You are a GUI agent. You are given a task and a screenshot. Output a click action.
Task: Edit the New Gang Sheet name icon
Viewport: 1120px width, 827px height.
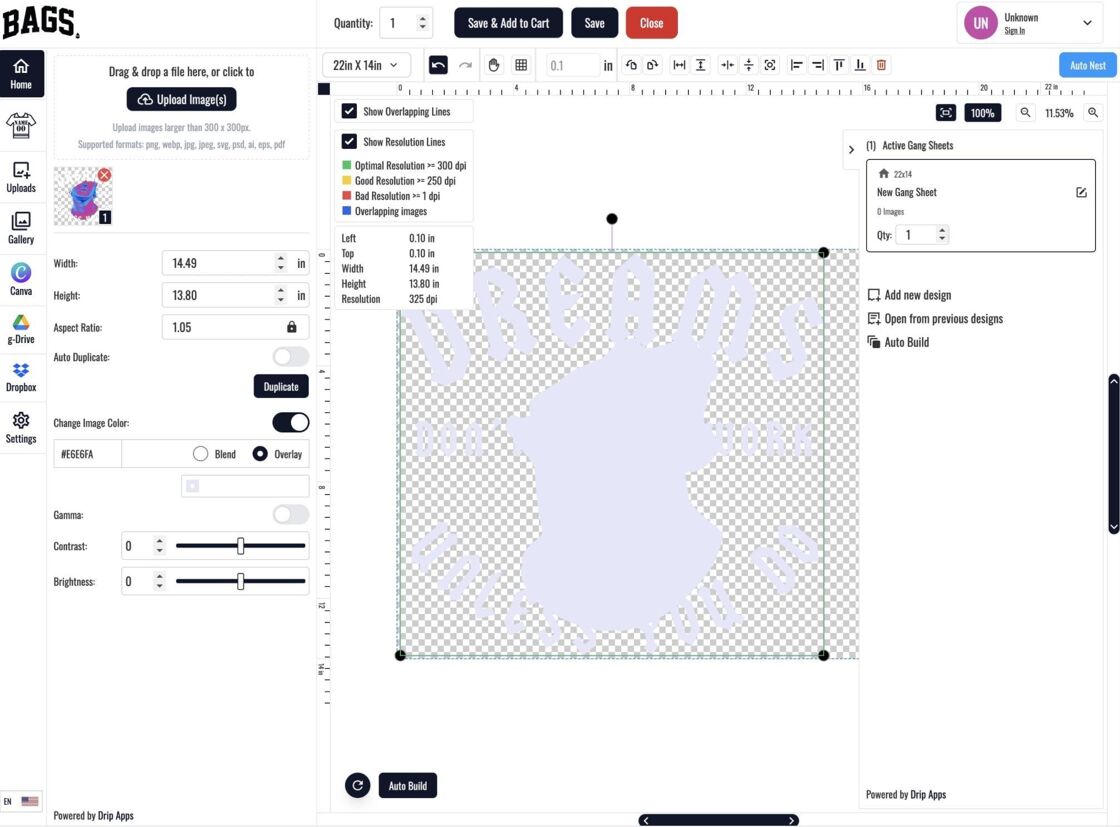pyautogui.click(x=1081, y=192)
